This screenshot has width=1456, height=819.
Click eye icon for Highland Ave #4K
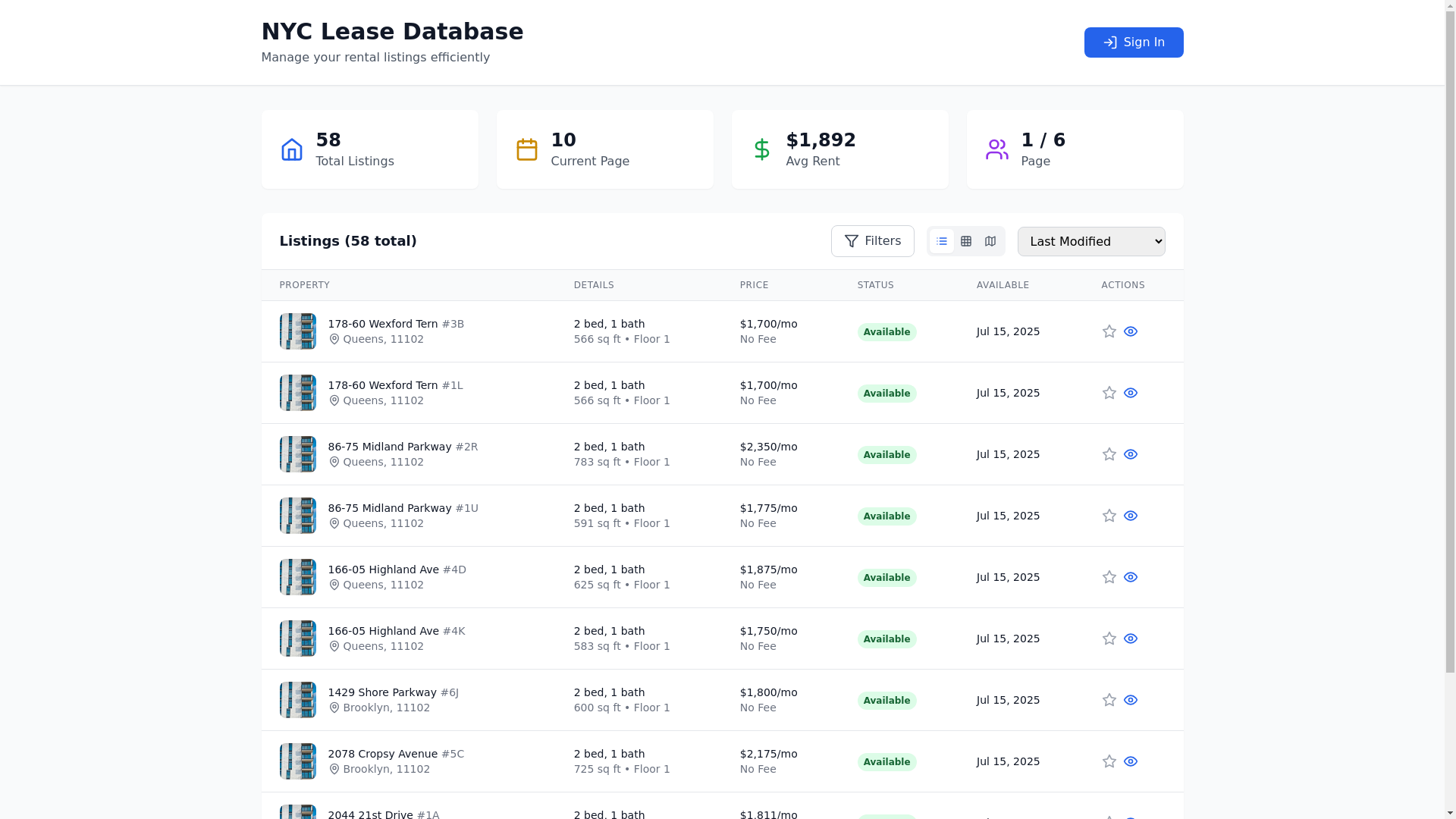[1131, 639]
